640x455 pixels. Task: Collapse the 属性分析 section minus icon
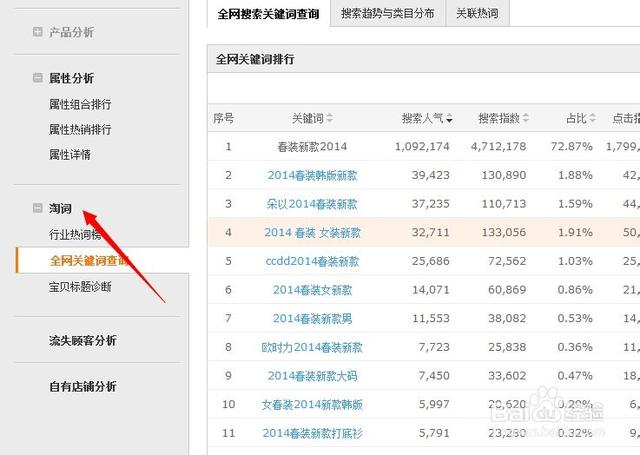point(38,78)
